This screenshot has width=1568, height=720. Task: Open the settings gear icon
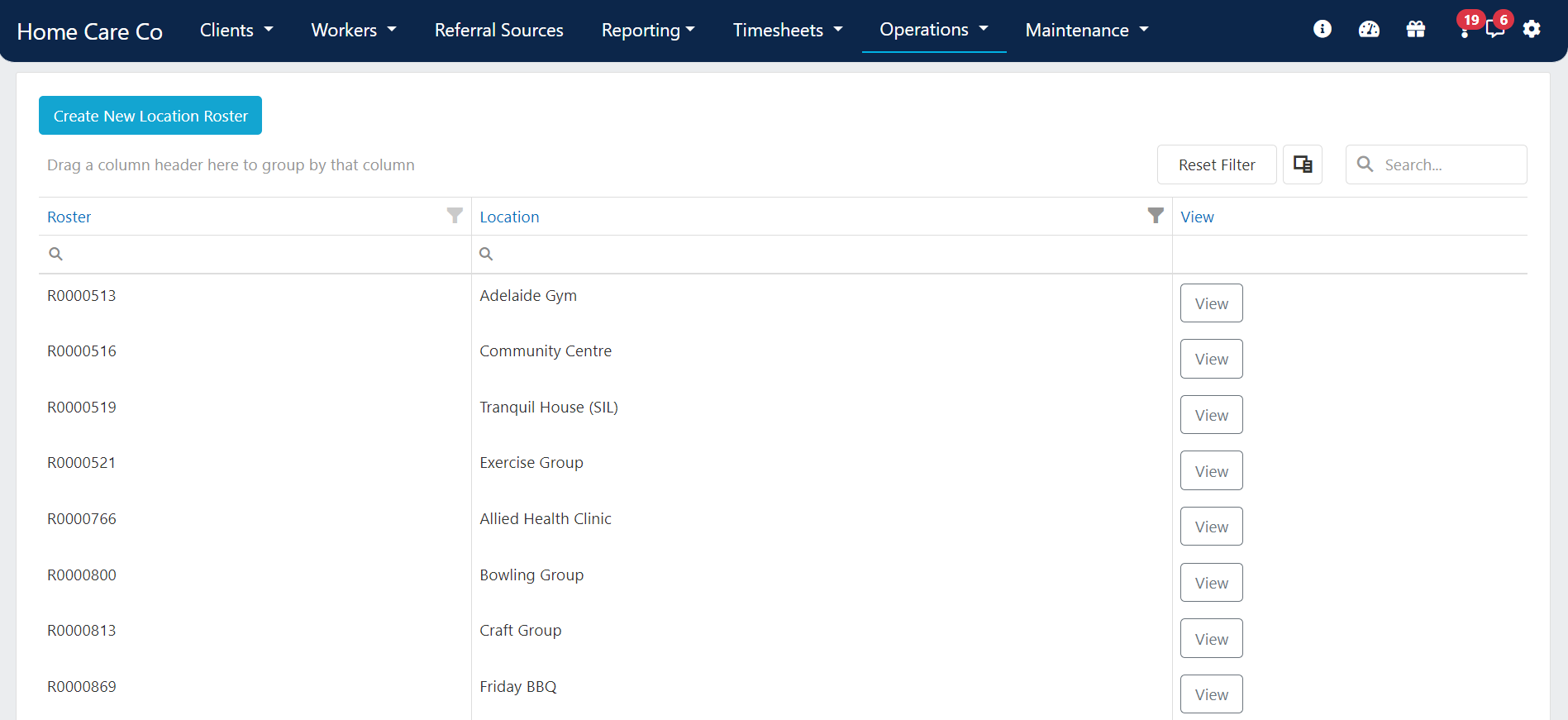click(1532, 29)
